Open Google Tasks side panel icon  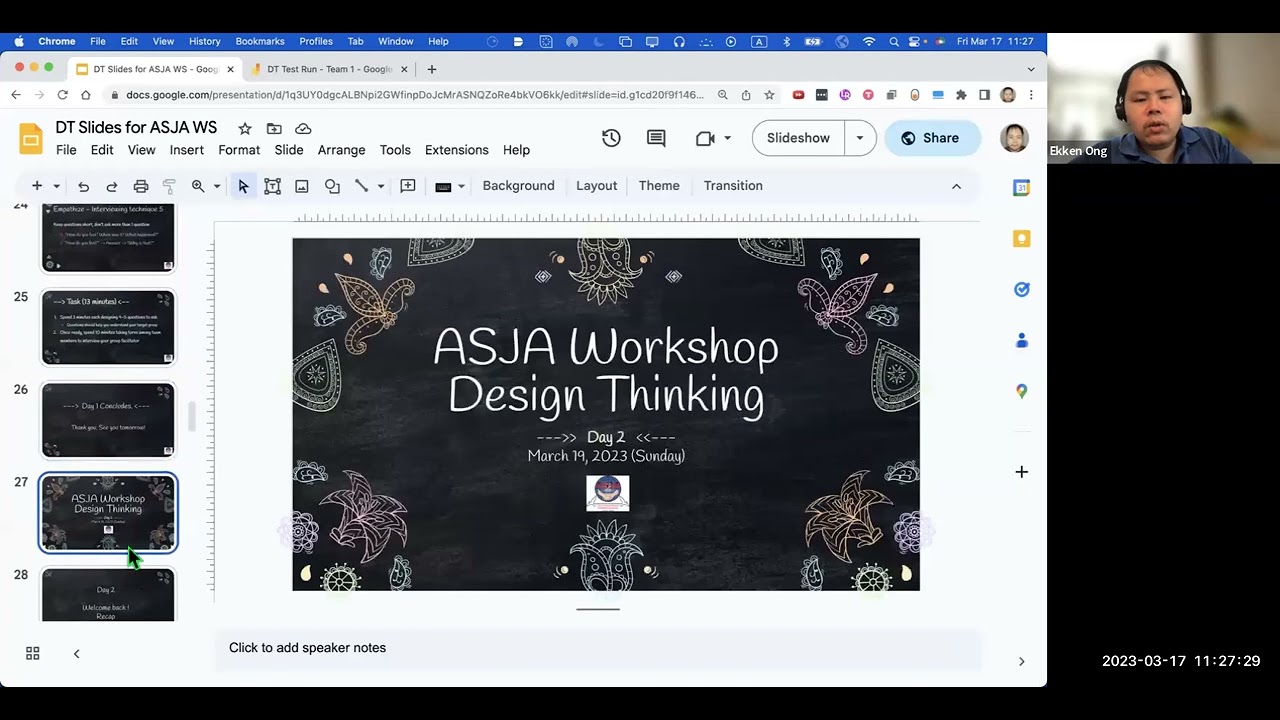(1021, 290)
